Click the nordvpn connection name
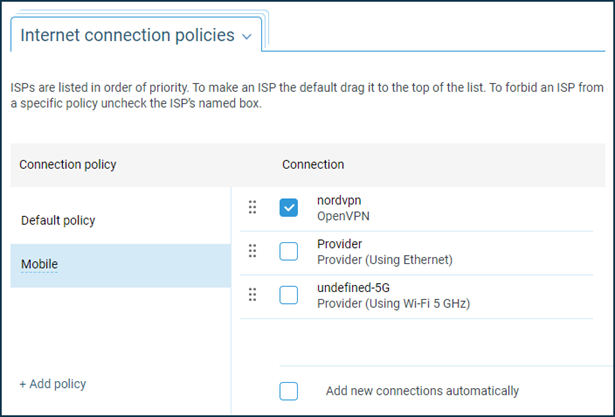Viewport: 615px width, 417px height. point(339,200)
